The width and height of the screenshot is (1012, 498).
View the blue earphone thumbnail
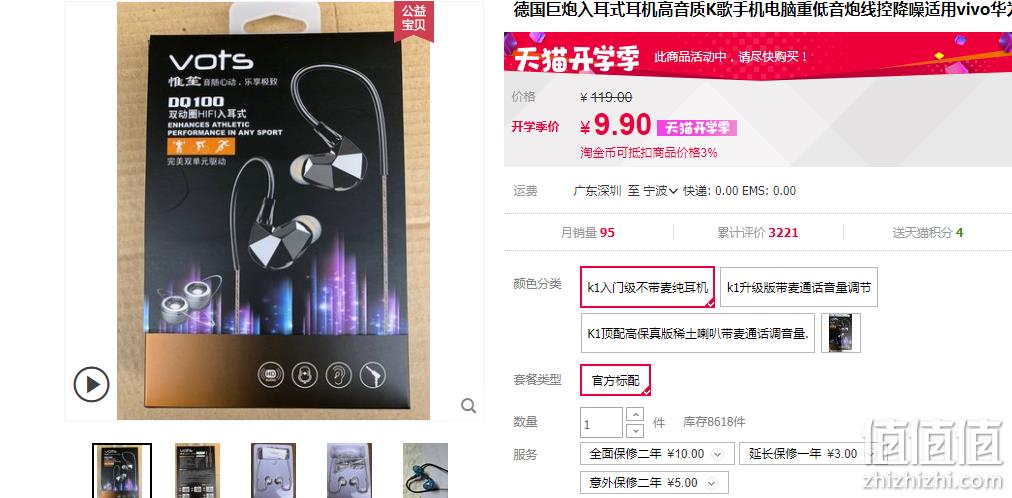click(425, 470)
